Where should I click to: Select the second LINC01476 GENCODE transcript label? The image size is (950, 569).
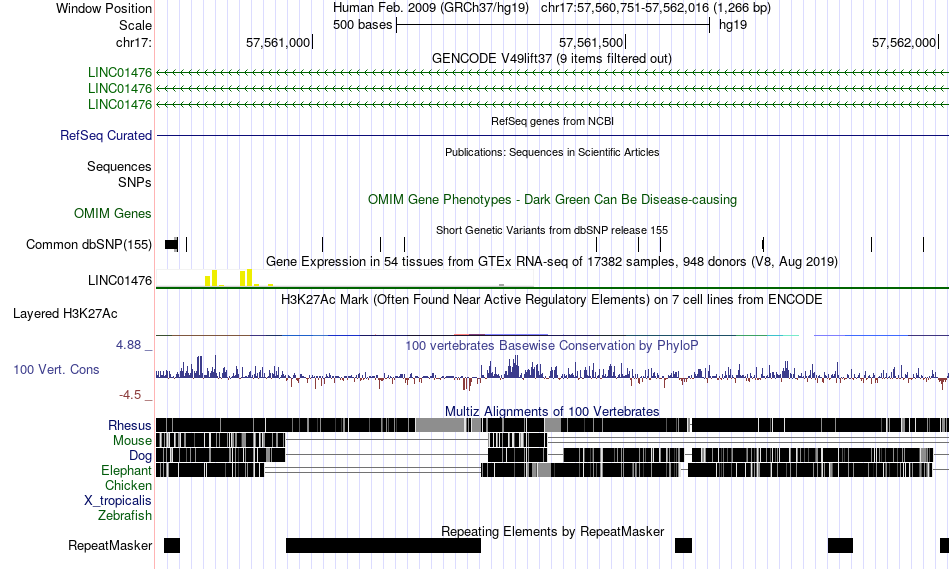[x=120, y=88]
